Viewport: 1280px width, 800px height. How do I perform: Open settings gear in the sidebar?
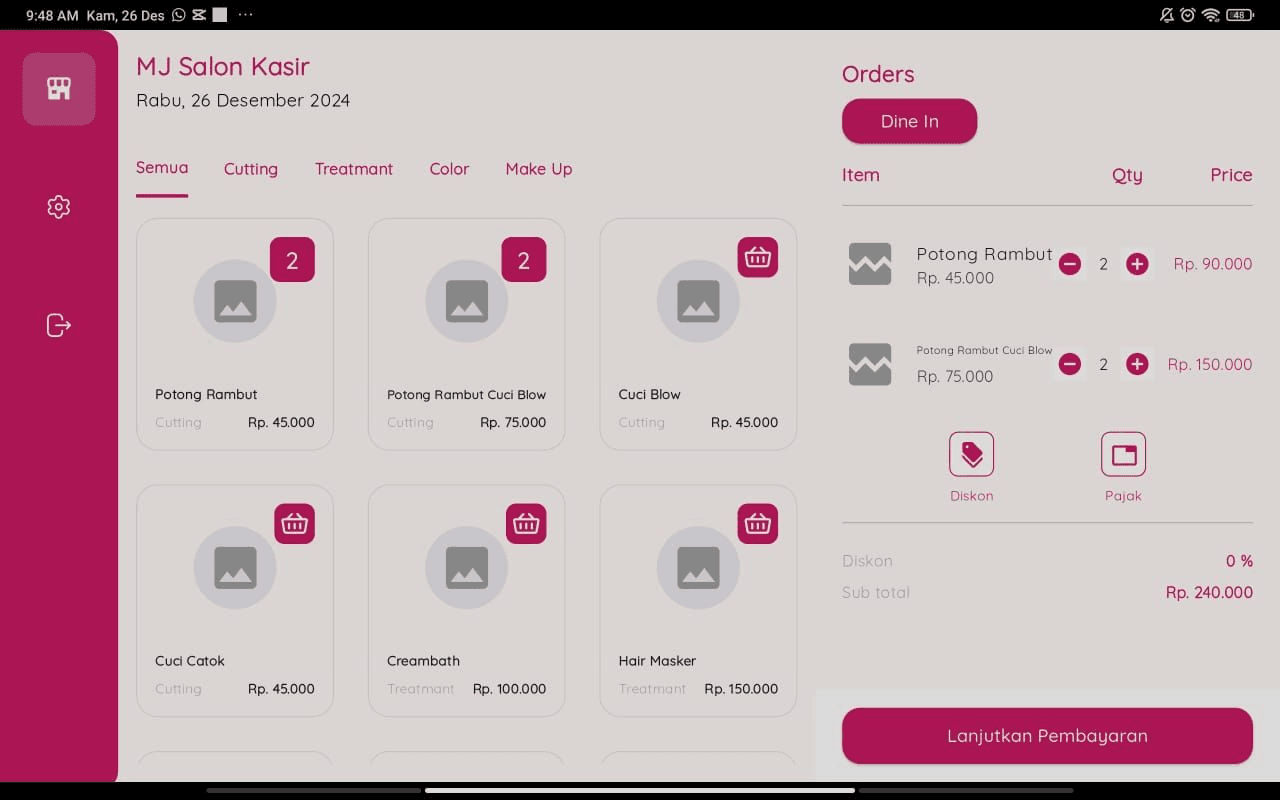click(59, 207)
